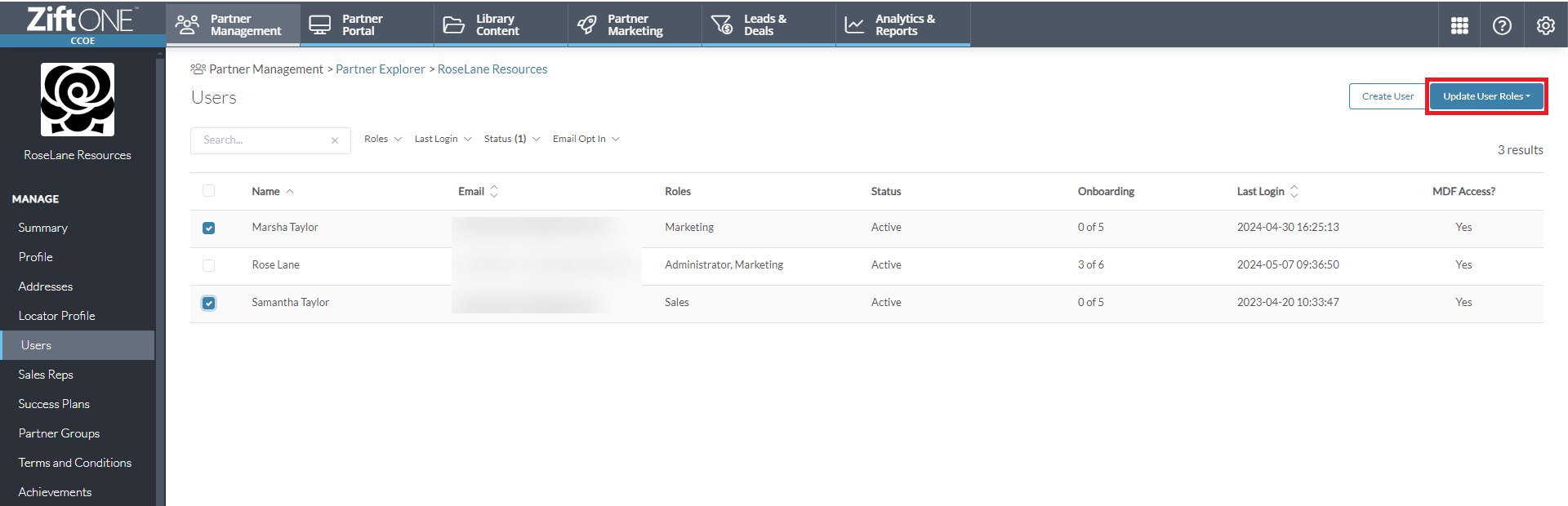Click the Sales role cell
The height and width of the screenshot is (506, 1568).
click(x=677, y=303)
